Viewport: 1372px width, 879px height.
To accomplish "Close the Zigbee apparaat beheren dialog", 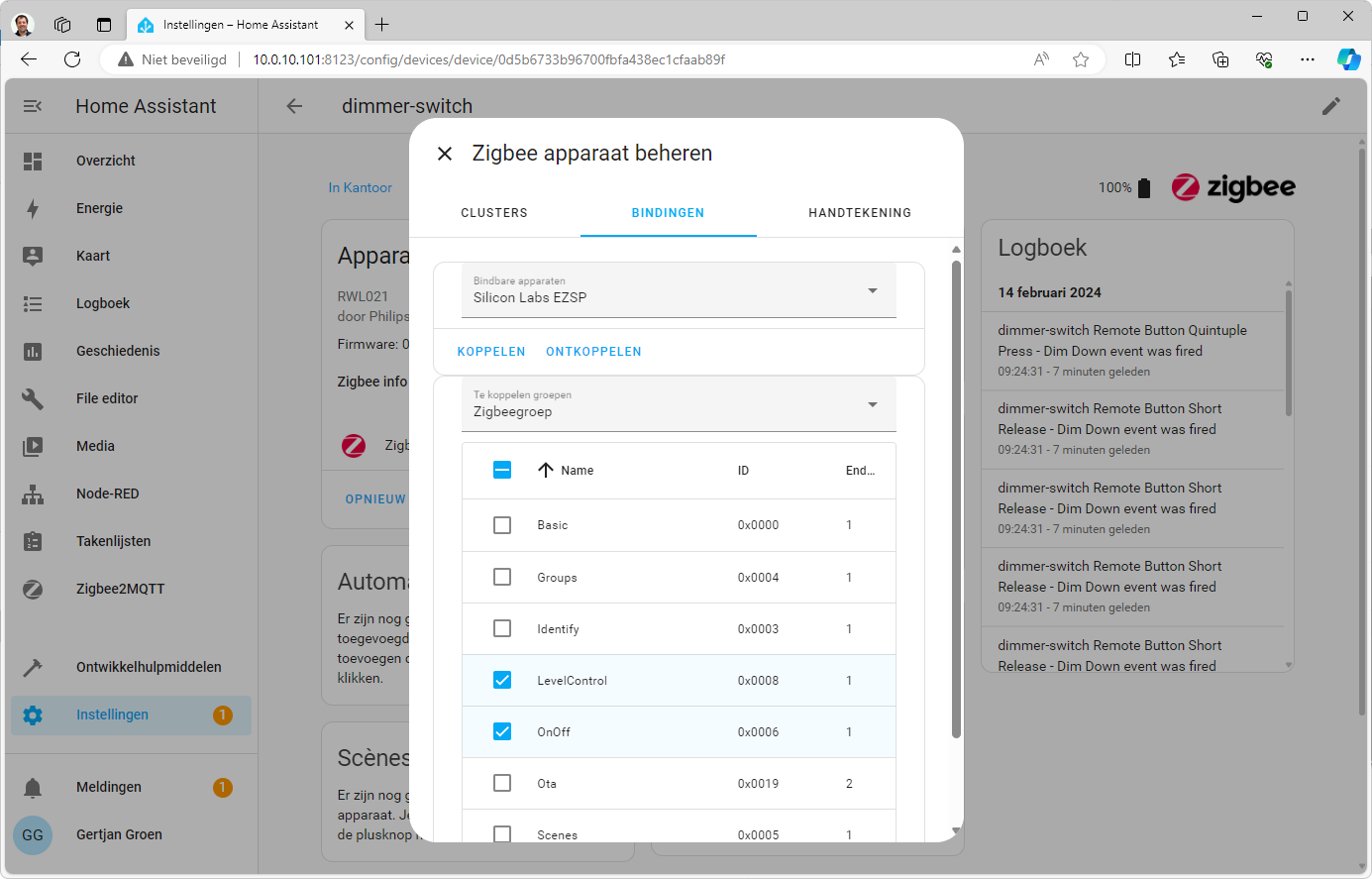I will click(x=445, y=154).
